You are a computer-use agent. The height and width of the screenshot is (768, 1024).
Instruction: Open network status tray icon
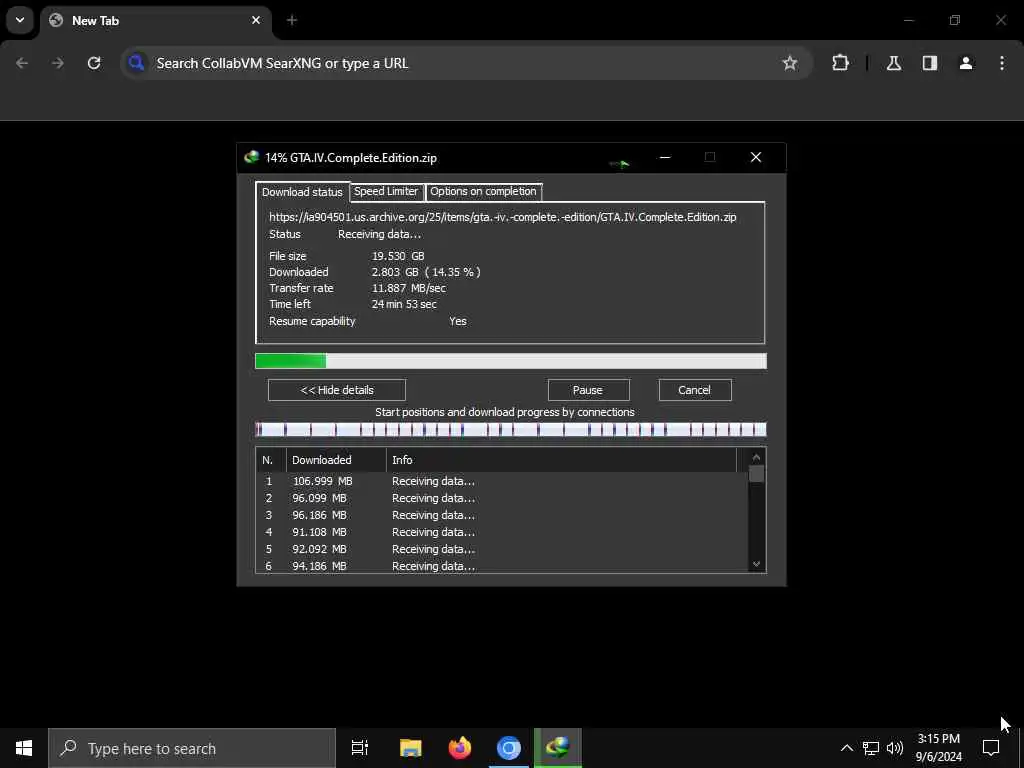(871, 748)
